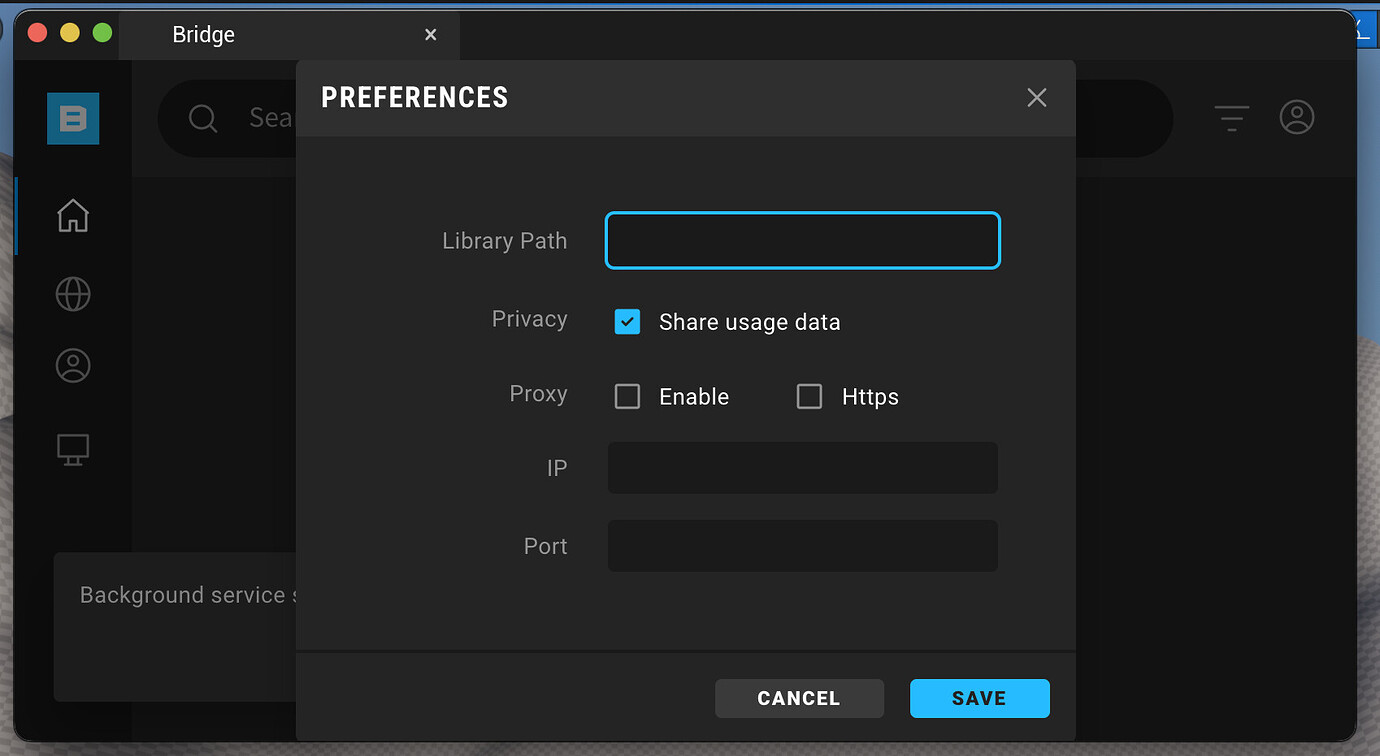Select the globe icon in the sidebar
This screenshot has height=756, width=1380.
click(72, 294)
